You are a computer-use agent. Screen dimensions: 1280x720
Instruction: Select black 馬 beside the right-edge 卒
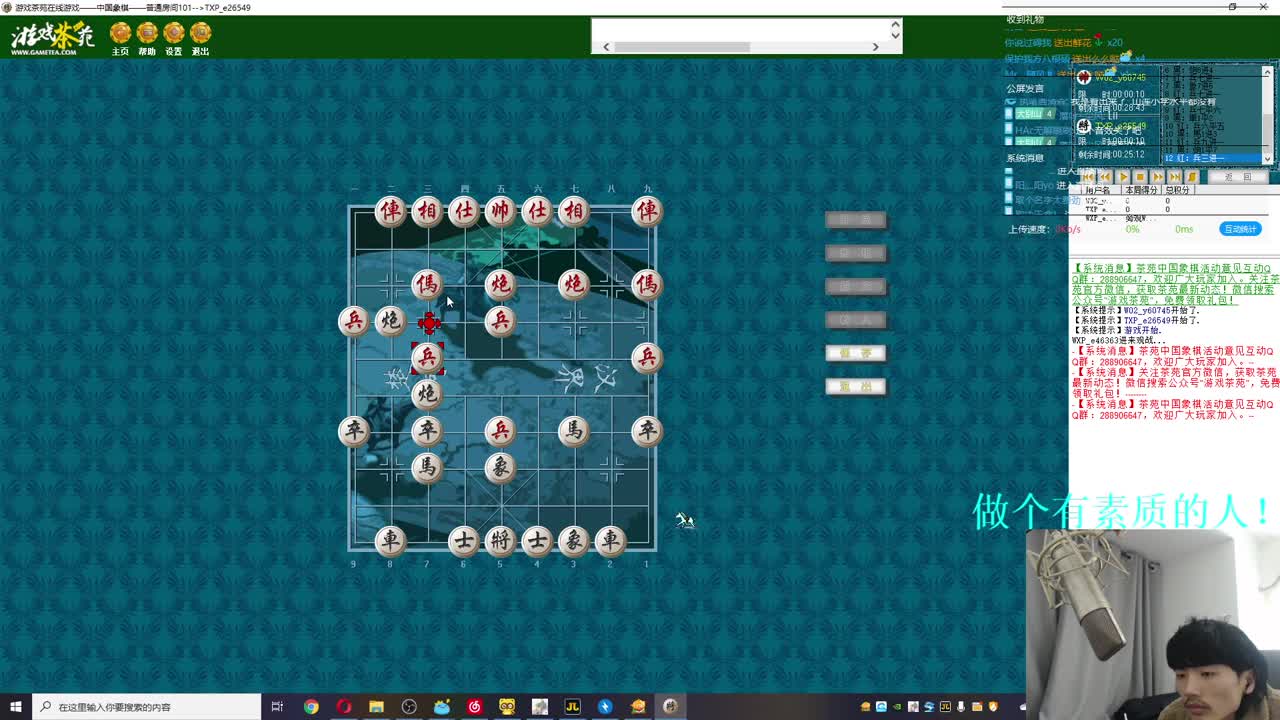click(574, 431)
